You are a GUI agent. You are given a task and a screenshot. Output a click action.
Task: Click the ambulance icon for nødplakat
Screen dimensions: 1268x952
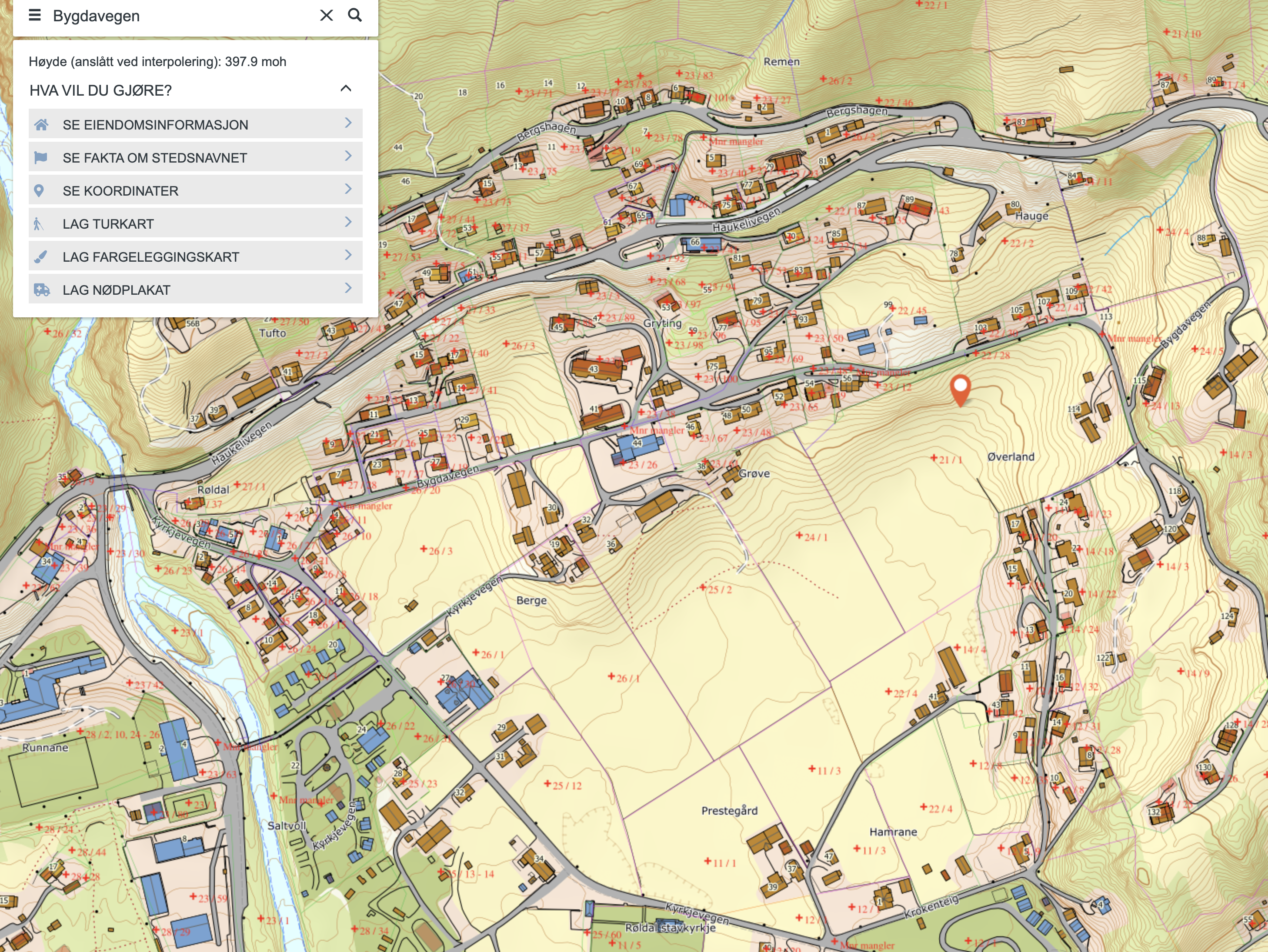click(x=41, y=290)
